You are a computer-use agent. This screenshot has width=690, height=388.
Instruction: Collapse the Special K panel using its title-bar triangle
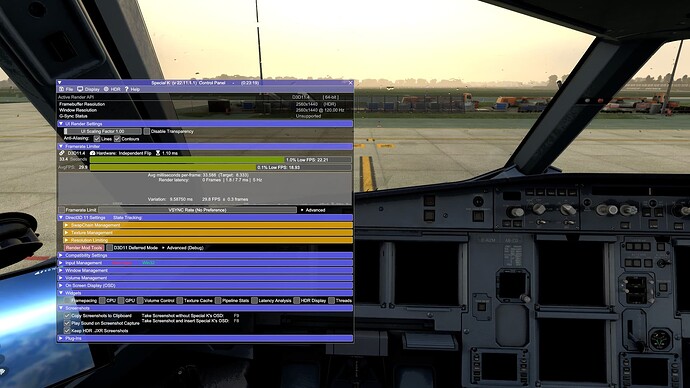59,83
